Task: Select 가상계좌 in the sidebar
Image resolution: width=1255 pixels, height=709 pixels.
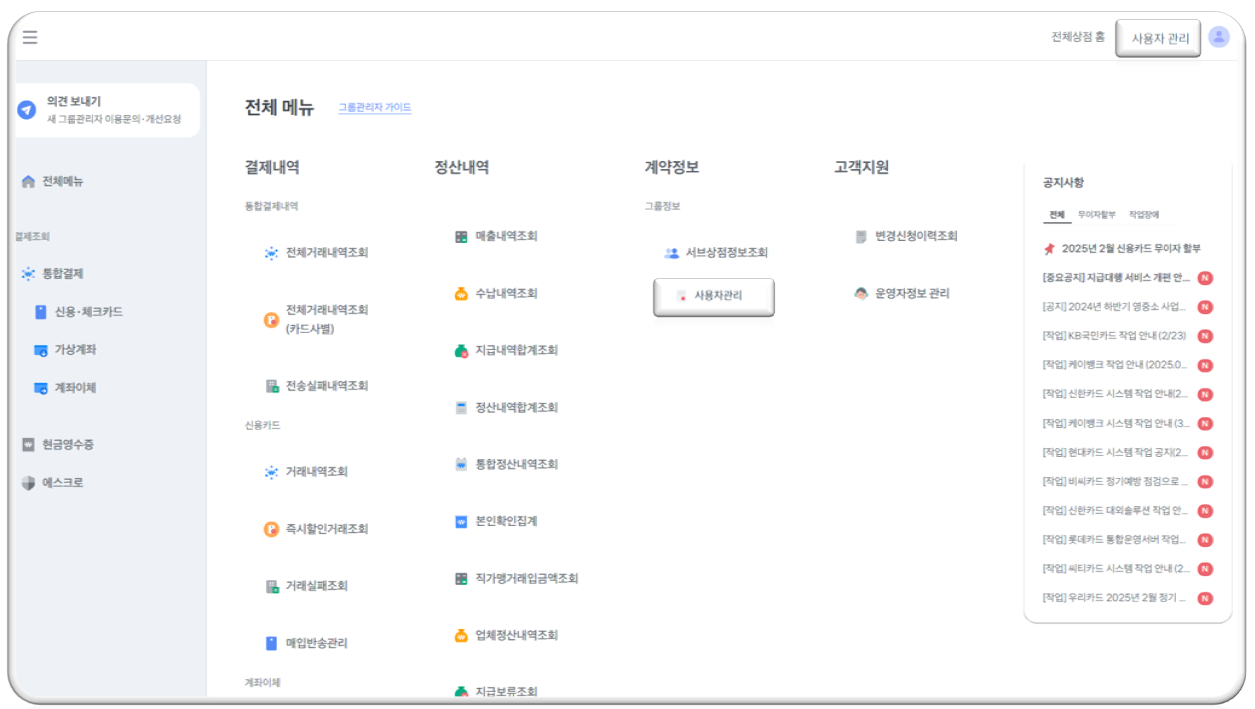Action: point(75,350)
